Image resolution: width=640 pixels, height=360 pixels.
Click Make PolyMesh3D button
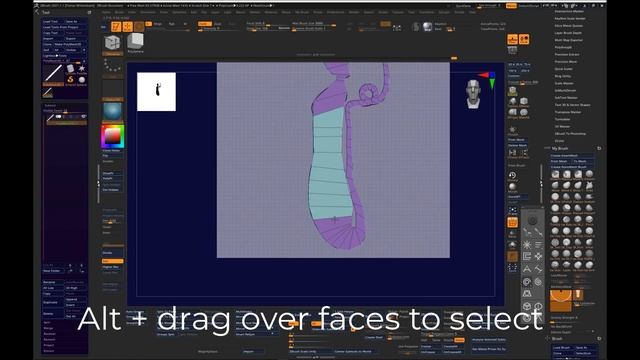tap(70, 44)
